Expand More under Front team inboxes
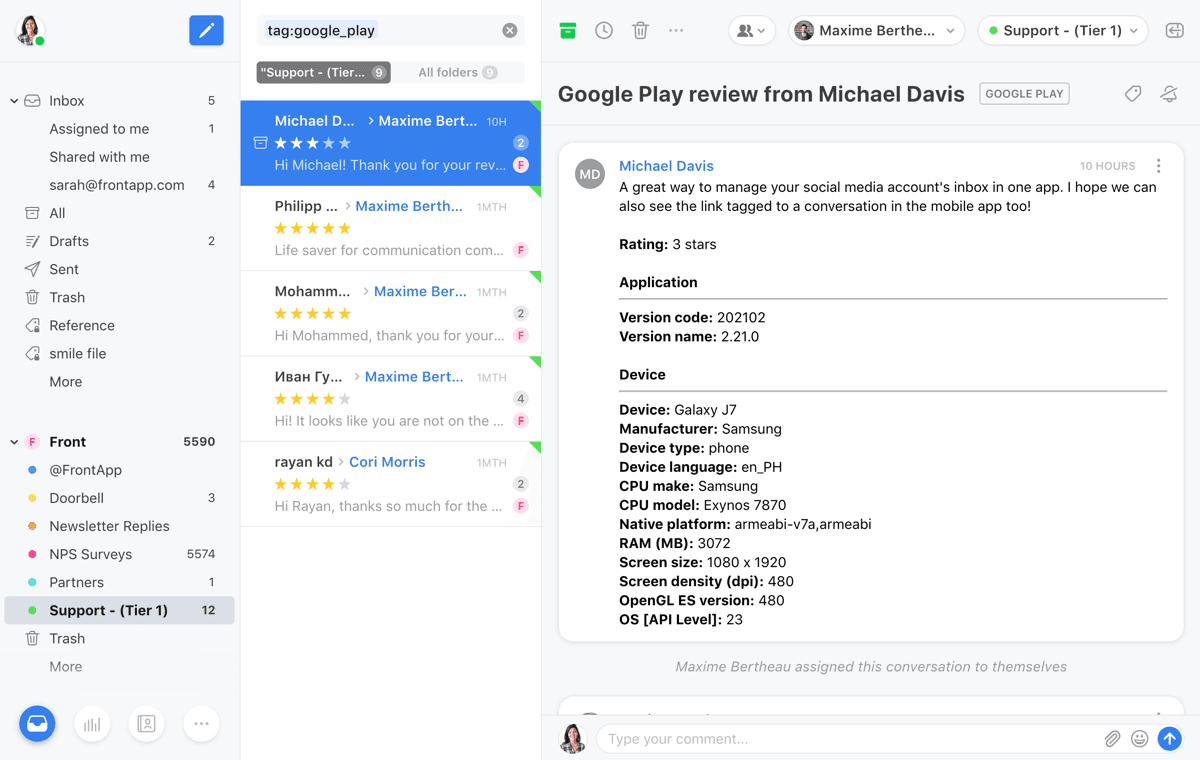The width and height of the screenshot is (1200, 760). tap(66, 667)
